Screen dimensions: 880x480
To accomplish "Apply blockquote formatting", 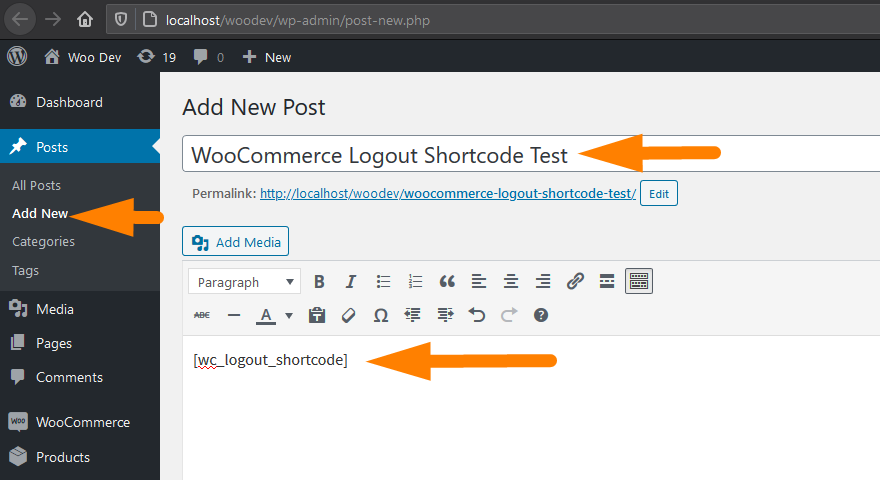I will tap(447, 281).
